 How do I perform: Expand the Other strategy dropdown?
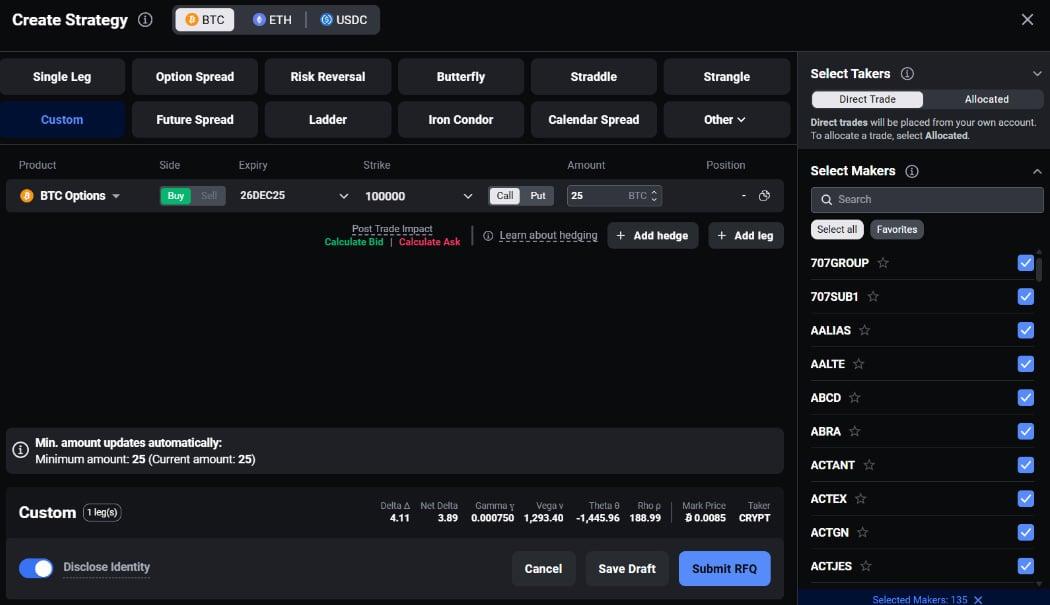[x=725, y=120]
